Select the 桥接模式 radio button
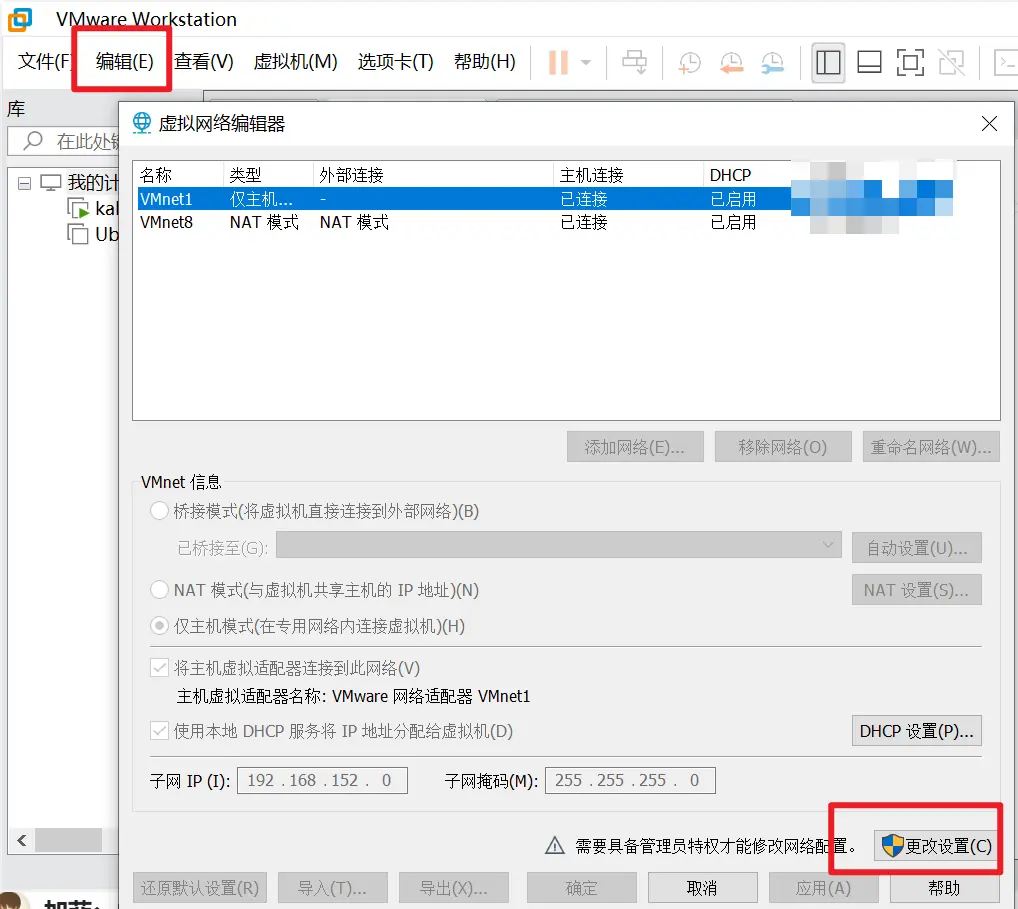1018x909 pixels. tap(159, 511)
